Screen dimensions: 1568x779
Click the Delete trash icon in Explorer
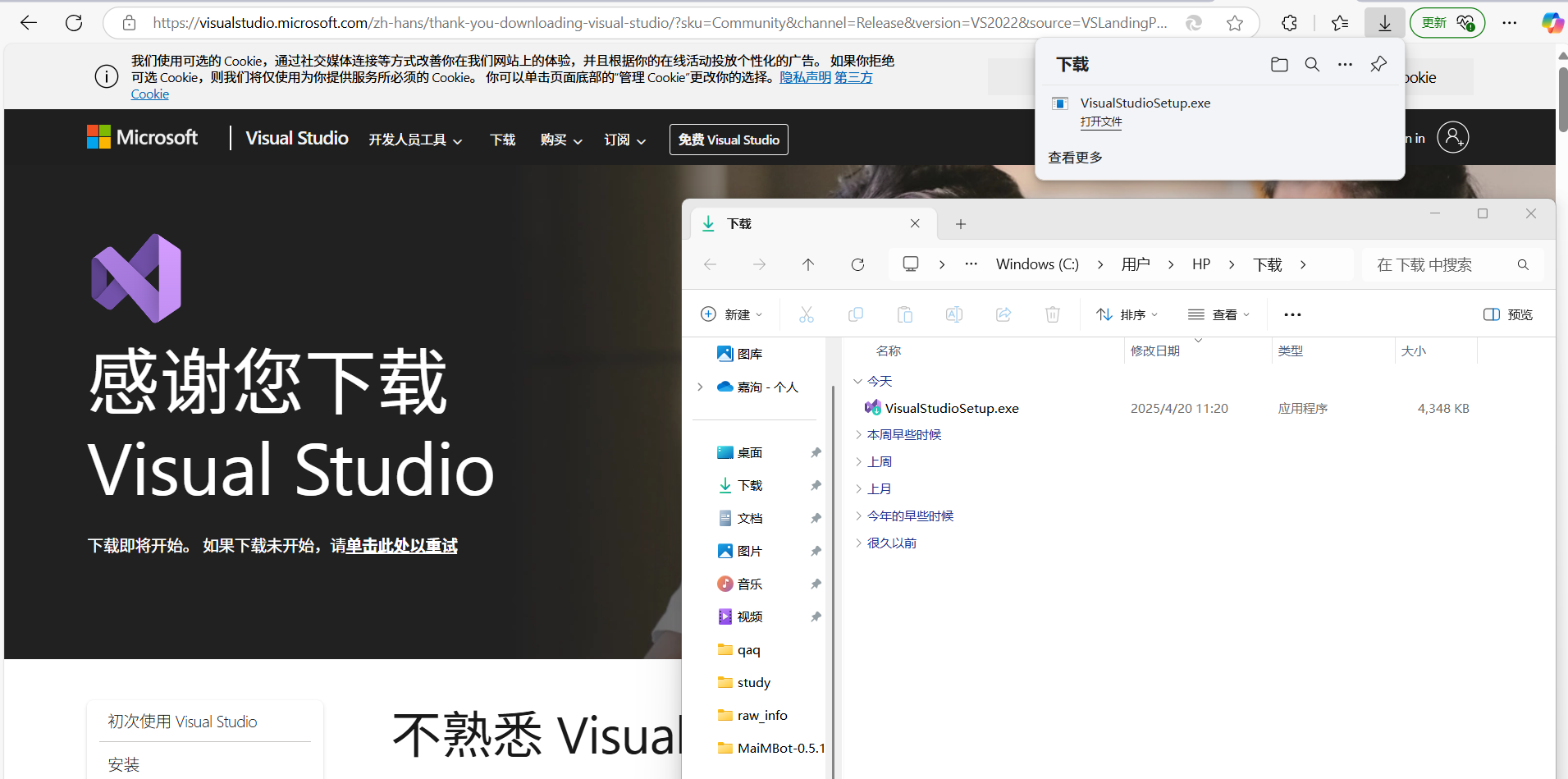[x=1053, y=314]
